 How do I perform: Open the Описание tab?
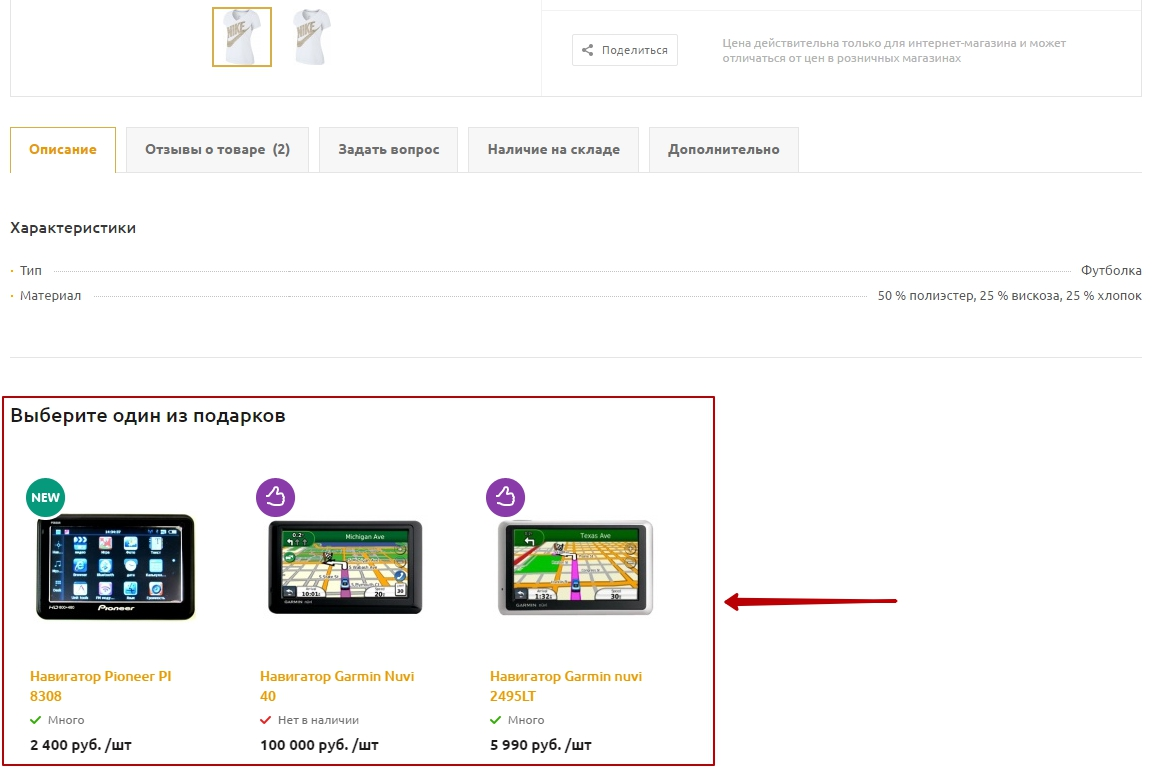pyautogui.click(x=62, y=150)
